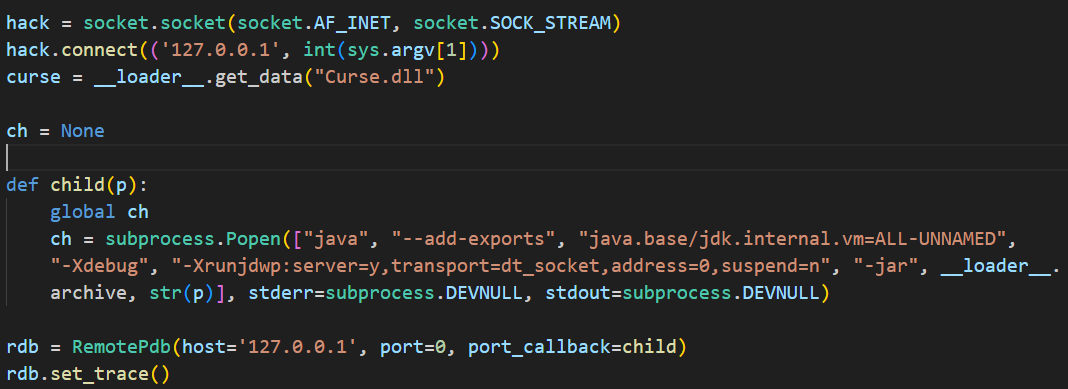Click str(p) in the Popen arguments

(x=183, y=294)
